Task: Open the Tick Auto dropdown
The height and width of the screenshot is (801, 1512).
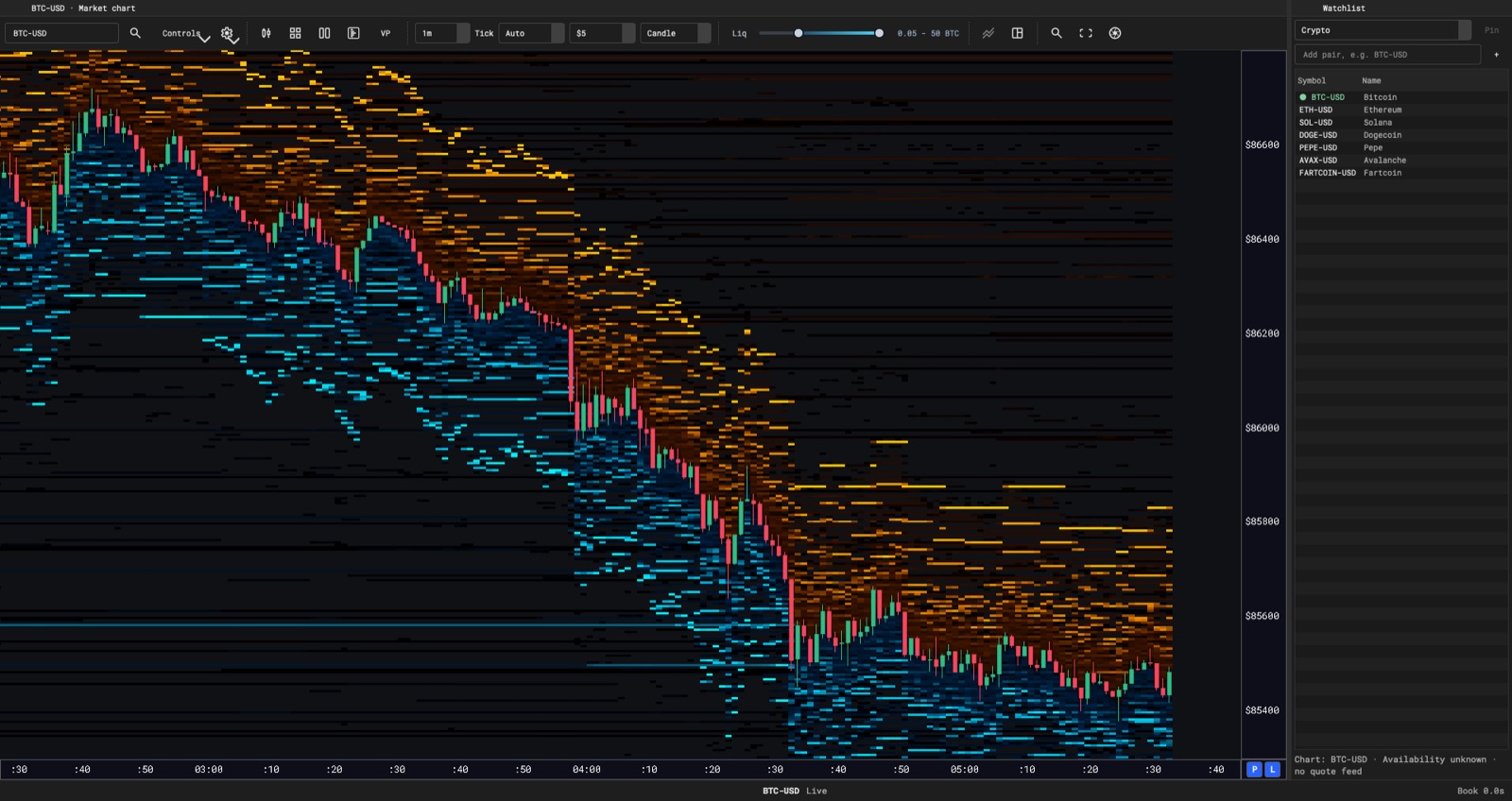Action: coord(531,33)
